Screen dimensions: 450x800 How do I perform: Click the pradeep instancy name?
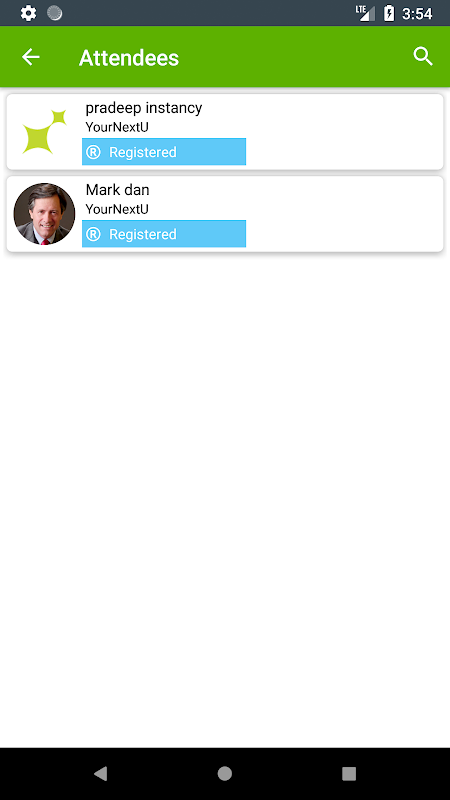(x=144, y=108)
